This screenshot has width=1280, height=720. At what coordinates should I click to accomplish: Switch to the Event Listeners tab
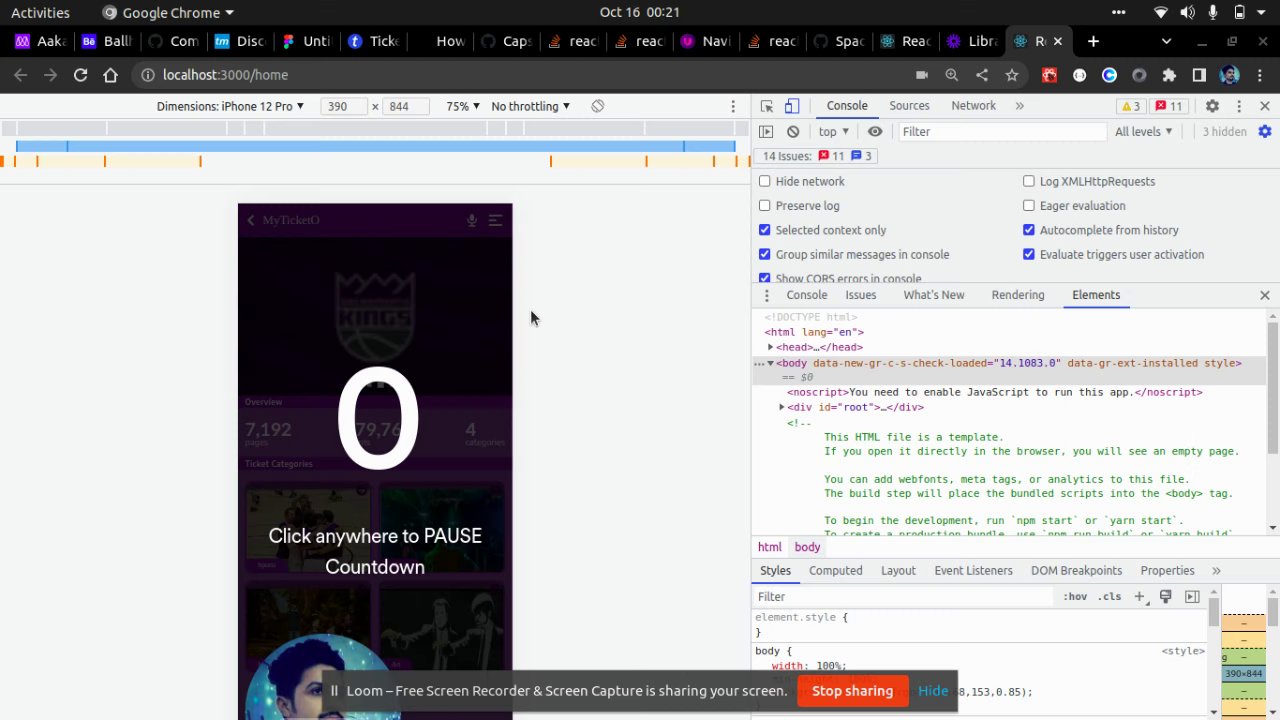pos(973,571)
